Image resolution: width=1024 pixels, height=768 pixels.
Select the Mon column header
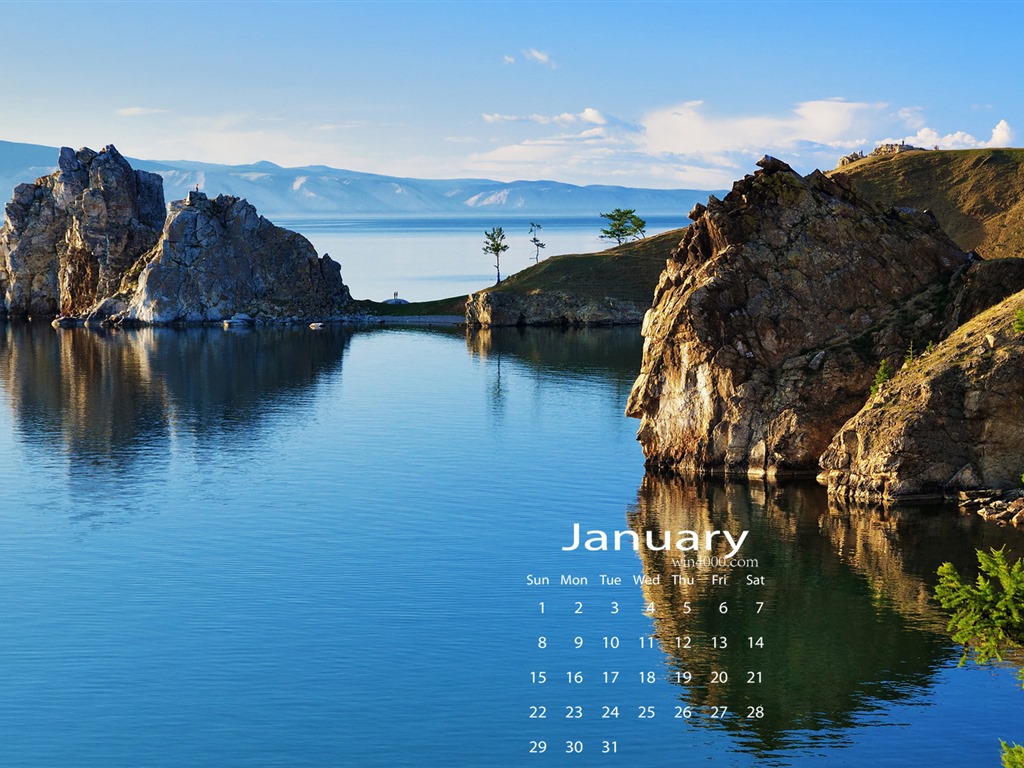point(574,580)
